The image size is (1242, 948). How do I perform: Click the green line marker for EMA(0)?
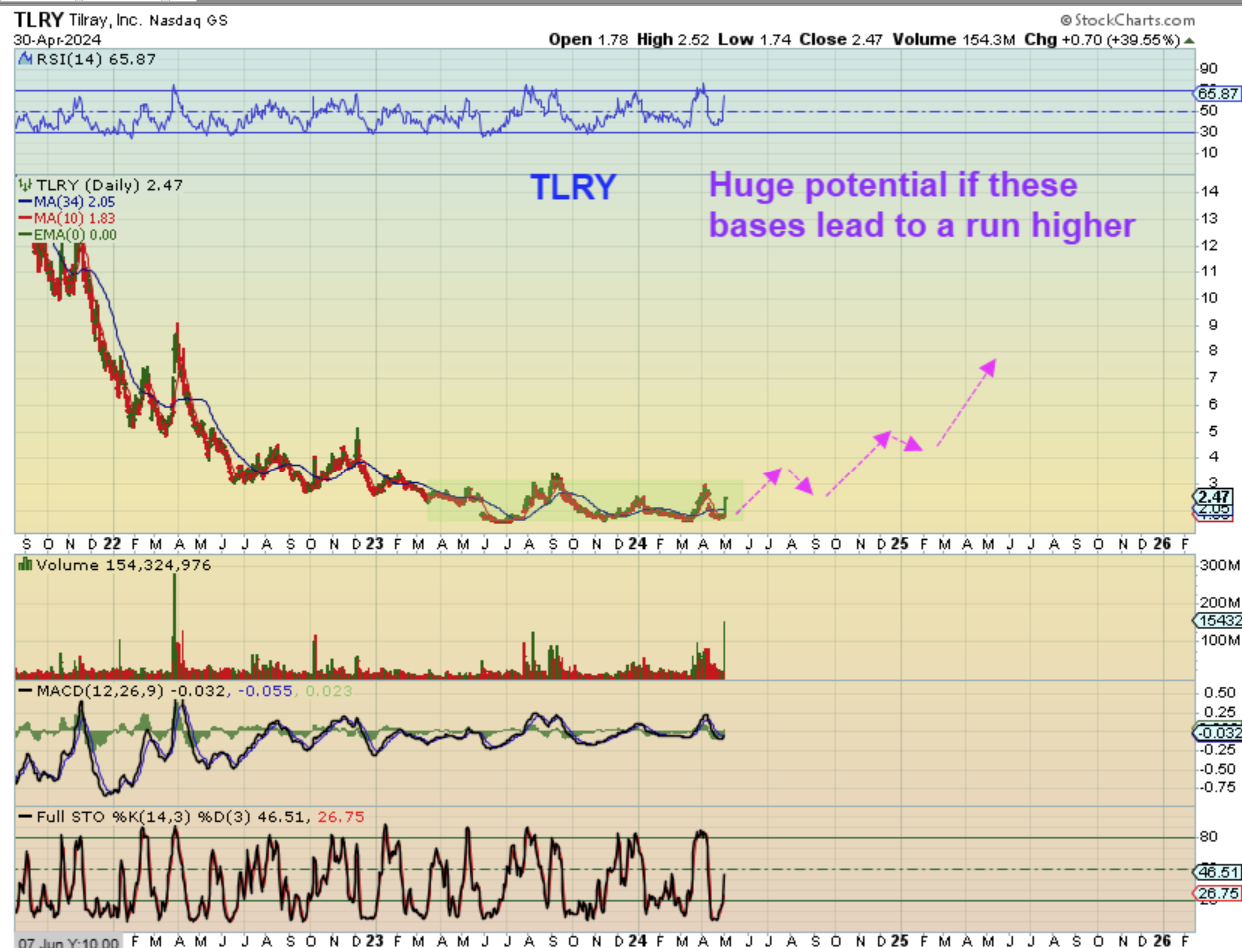(23, 235)
